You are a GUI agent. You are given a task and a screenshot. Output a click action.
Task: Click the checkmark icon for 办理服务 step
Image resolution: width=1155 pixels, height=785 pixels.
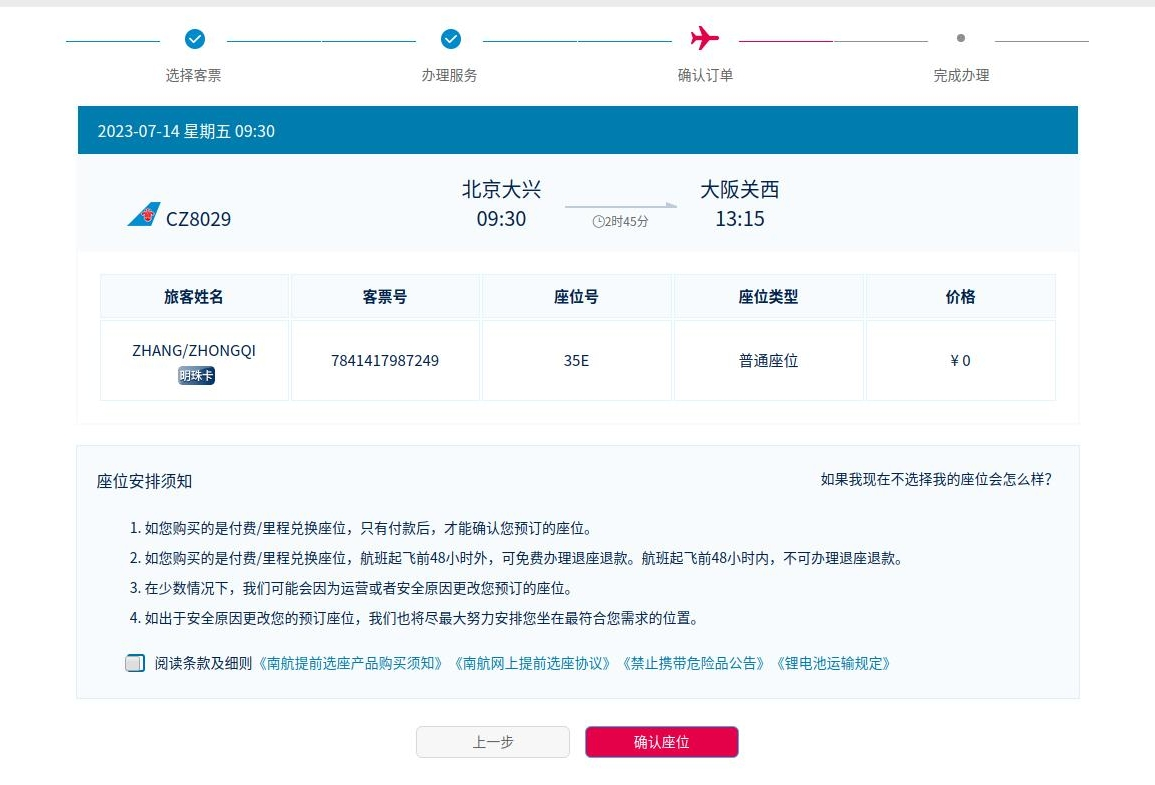pos(451,39)
